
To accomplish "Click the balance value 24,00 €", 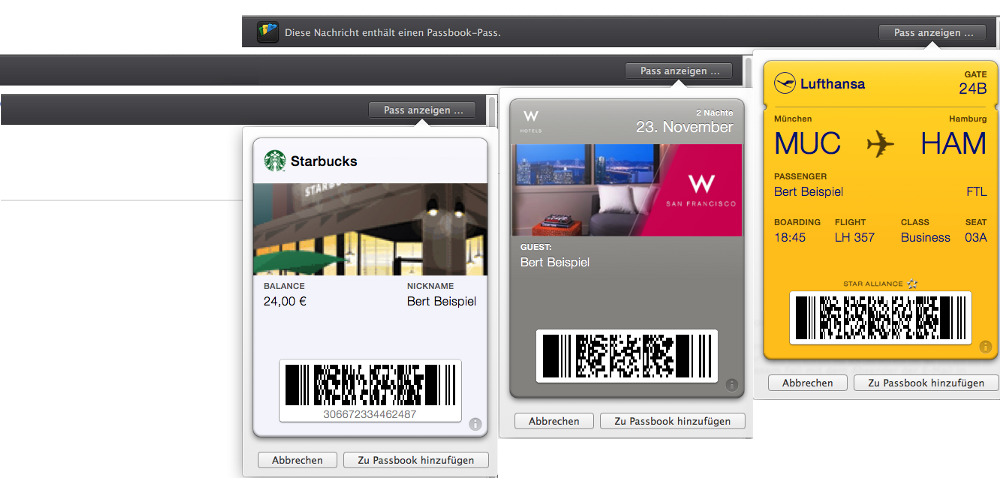I will coord(285,301).
